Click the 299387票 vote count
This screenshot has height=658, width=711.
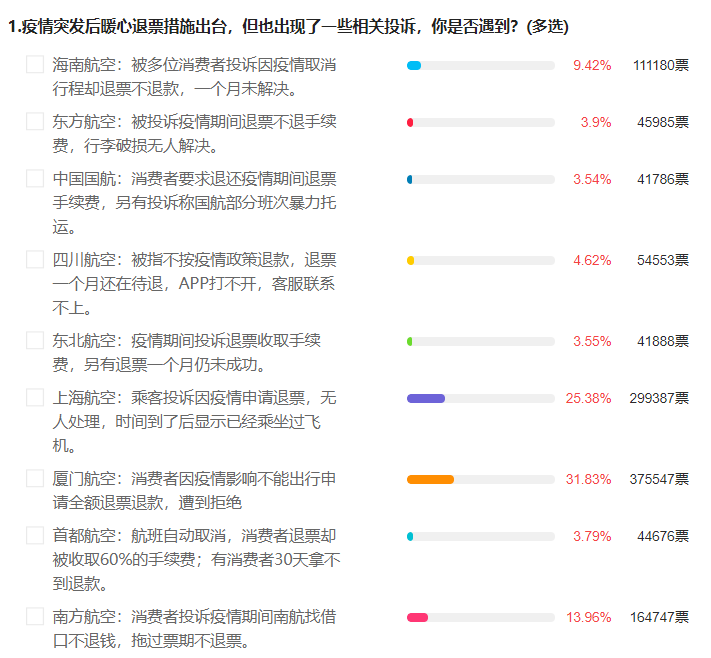[659, 399]
